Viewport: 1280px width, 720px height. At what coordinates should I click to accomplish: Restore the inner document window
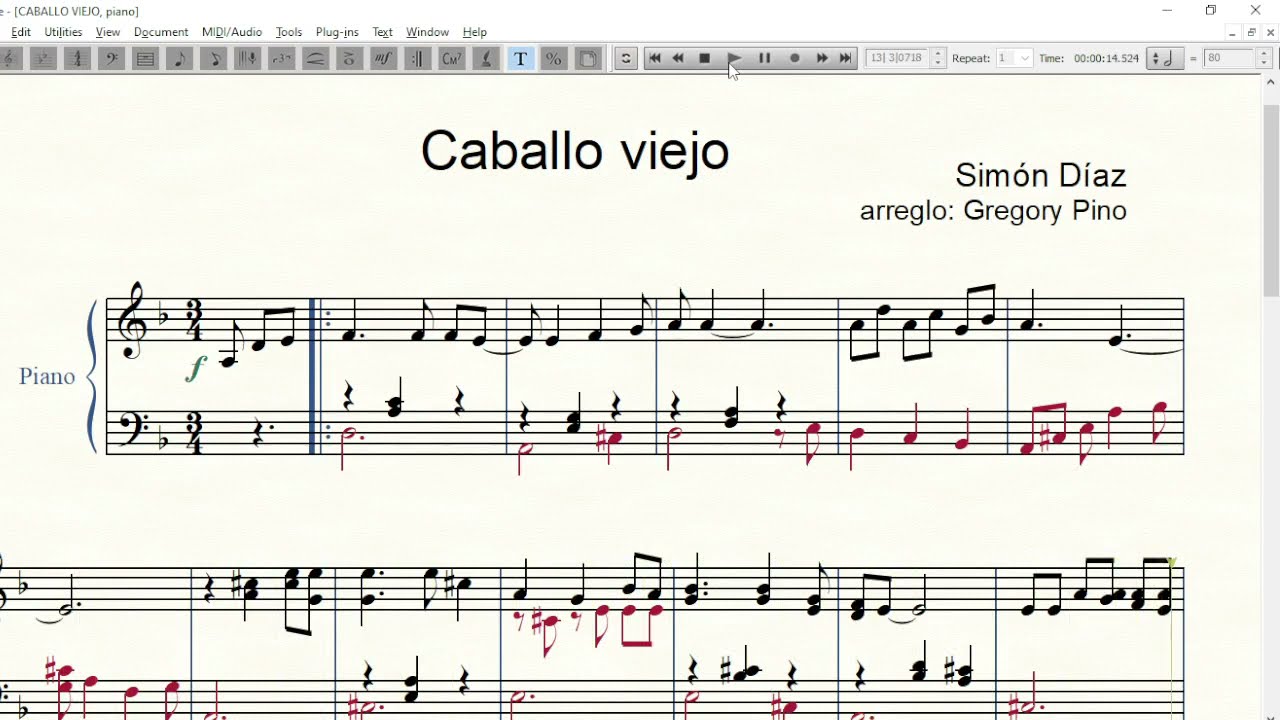(x=1251, y=32)
